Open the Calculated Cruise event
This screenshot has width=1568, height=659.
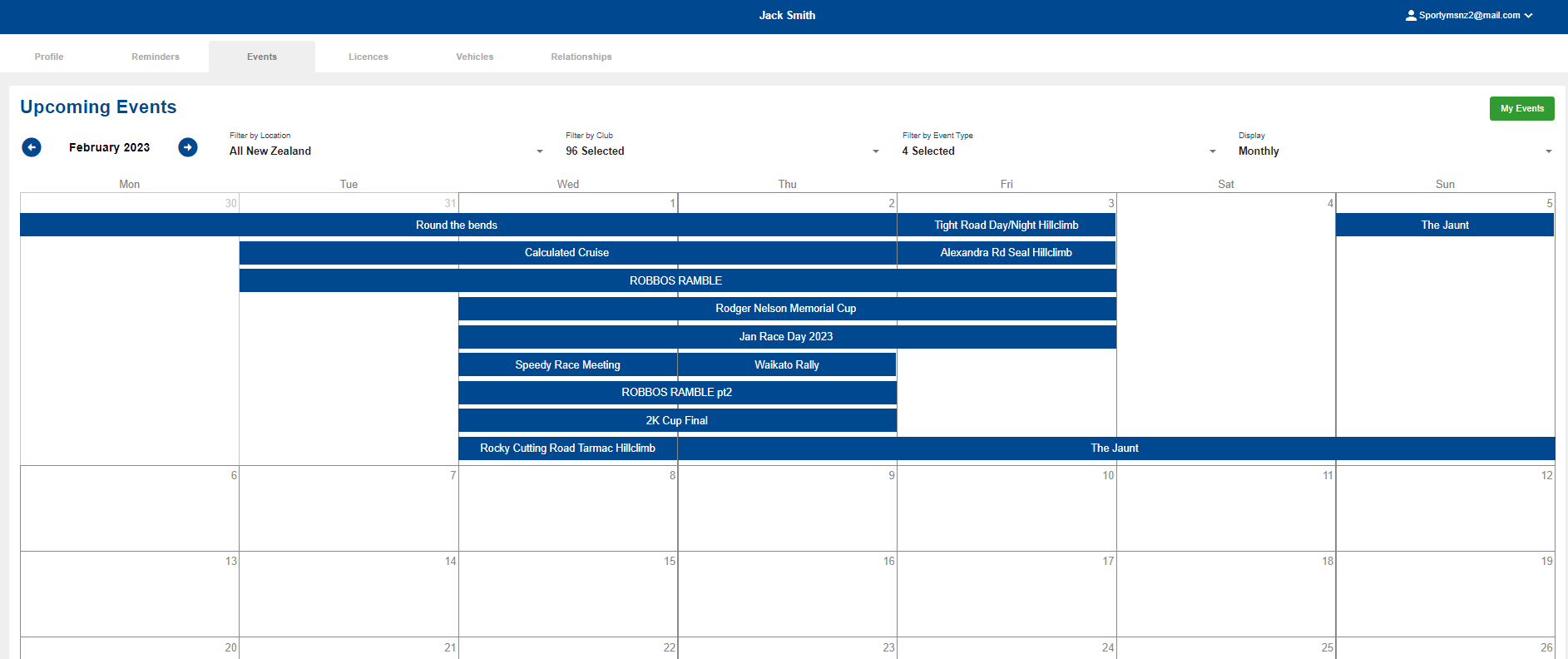pyautogui.click(x=567, y=252)
